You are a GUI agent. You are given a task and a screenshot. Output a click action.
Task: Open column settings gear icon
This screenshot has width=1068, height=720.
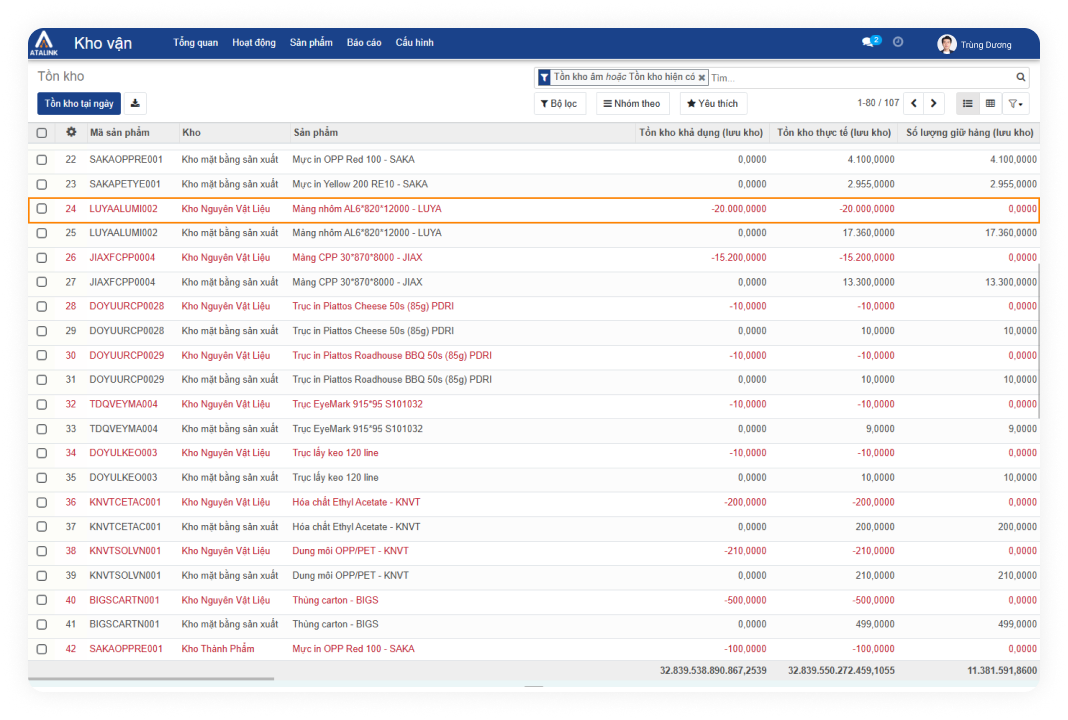point(71,132)
